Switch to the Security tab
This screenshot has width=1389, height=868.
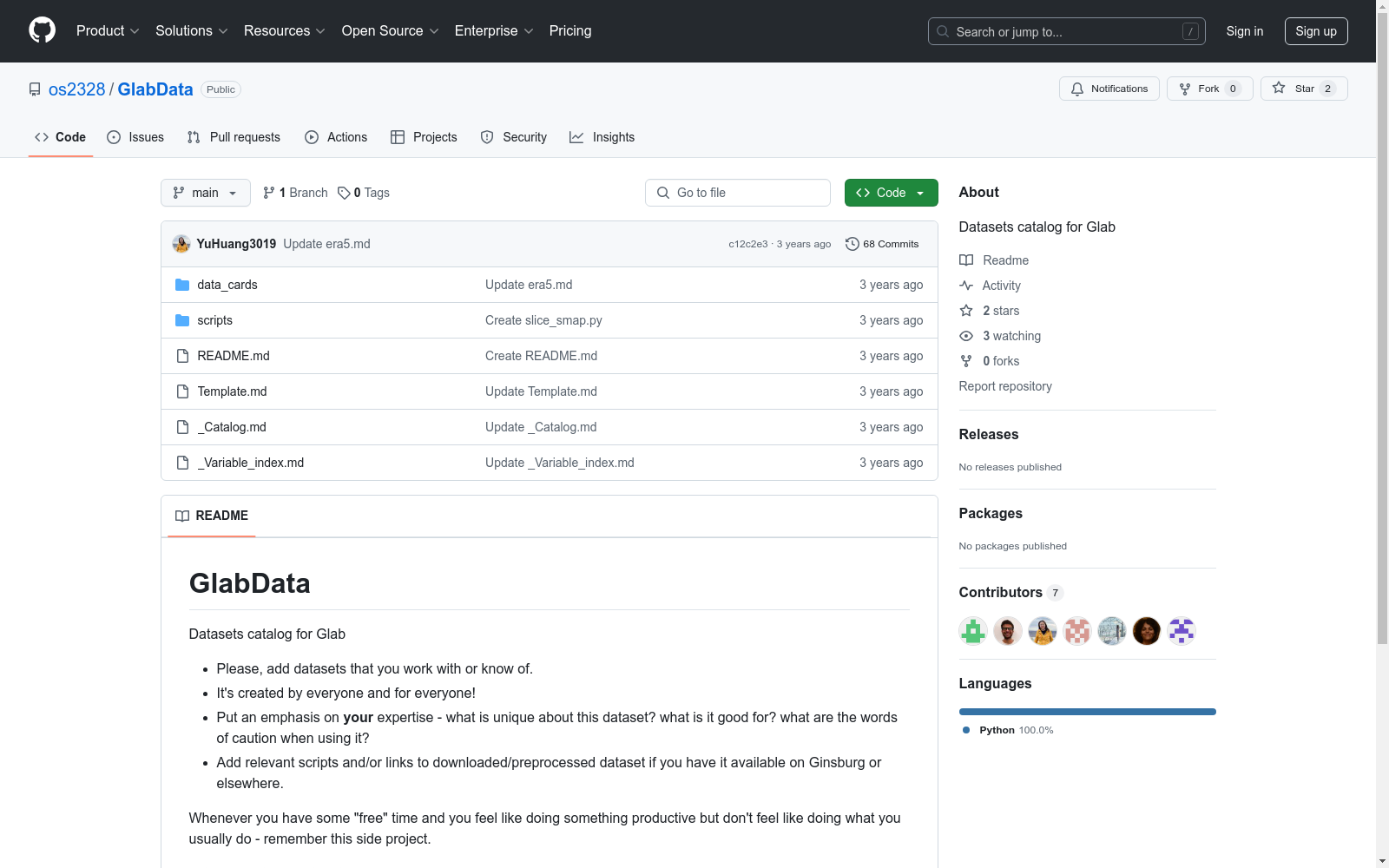(x=514, y=137)
